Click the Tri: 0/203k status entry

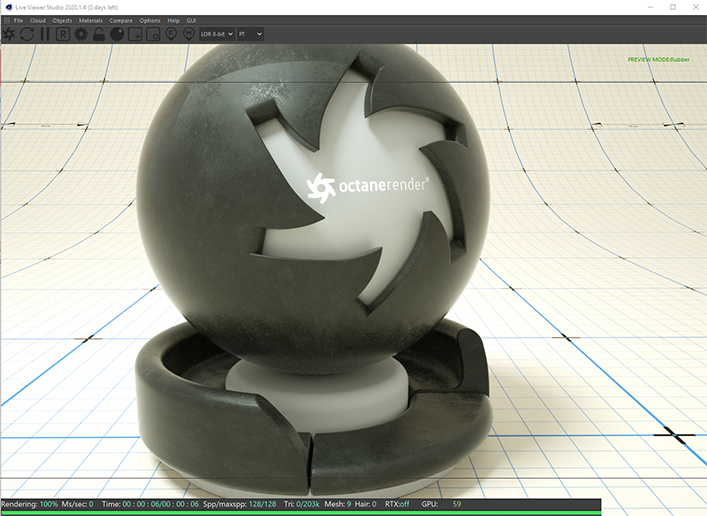coord(302,504)
